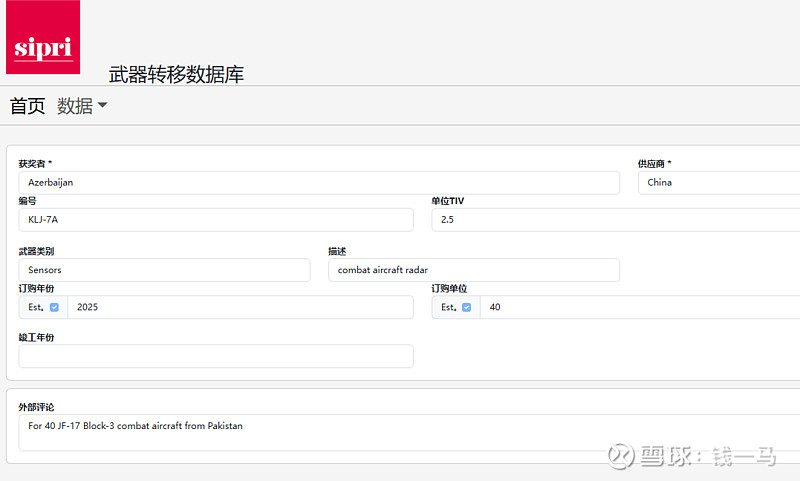This screenshot has height=481, width=800.
Task: Click the supplier field showing China
Action: (719, 183)
